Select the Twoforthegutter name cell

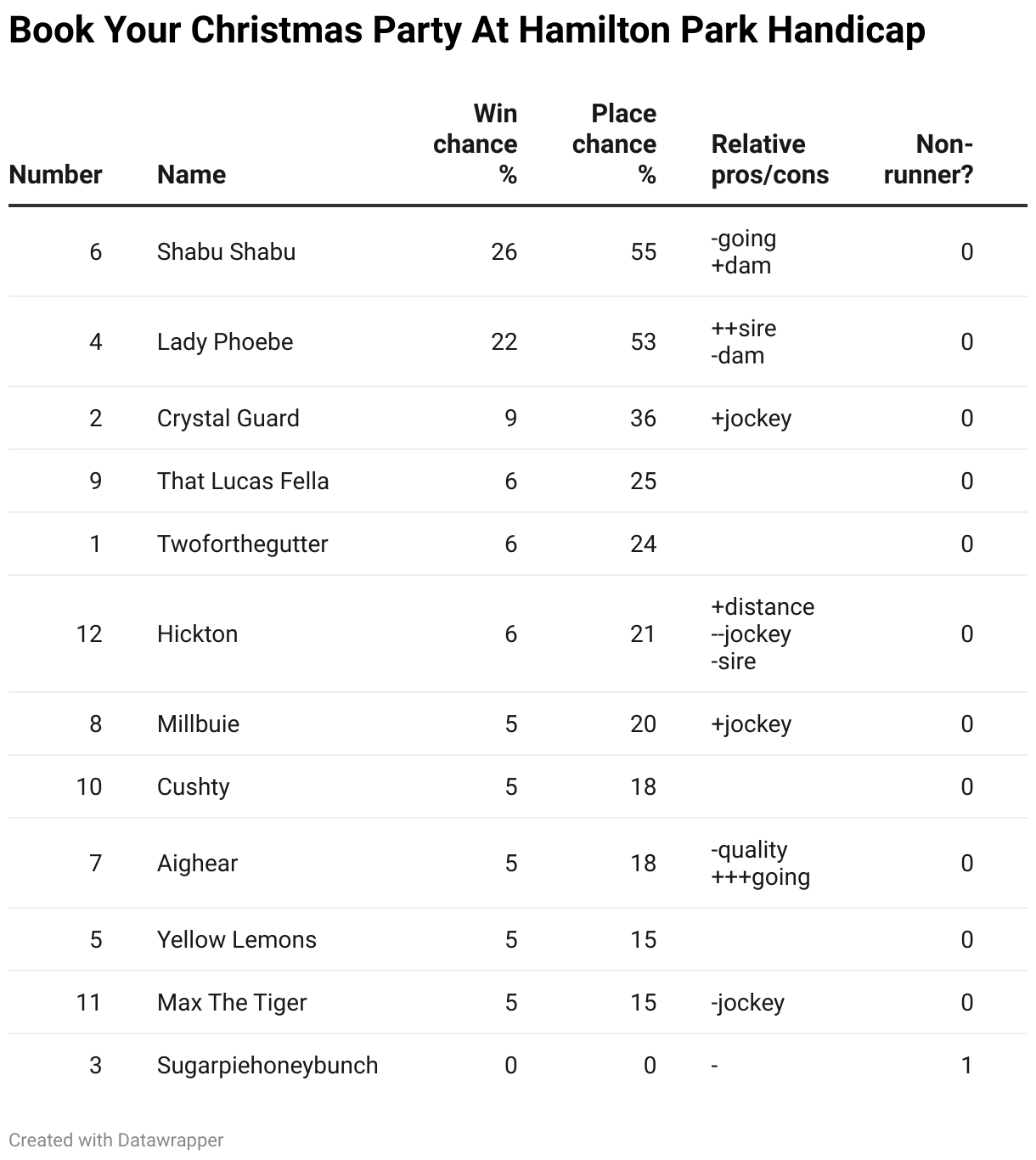[x=242, y=544]
